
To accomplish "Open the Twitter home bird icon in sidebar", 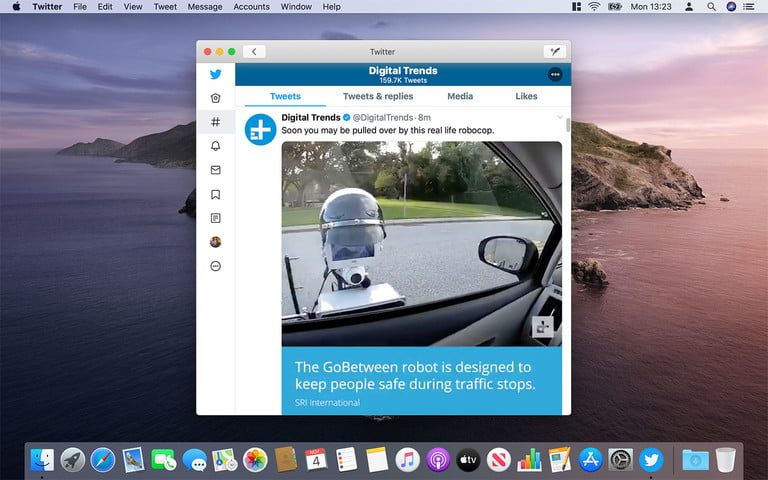I will (216, 74).
